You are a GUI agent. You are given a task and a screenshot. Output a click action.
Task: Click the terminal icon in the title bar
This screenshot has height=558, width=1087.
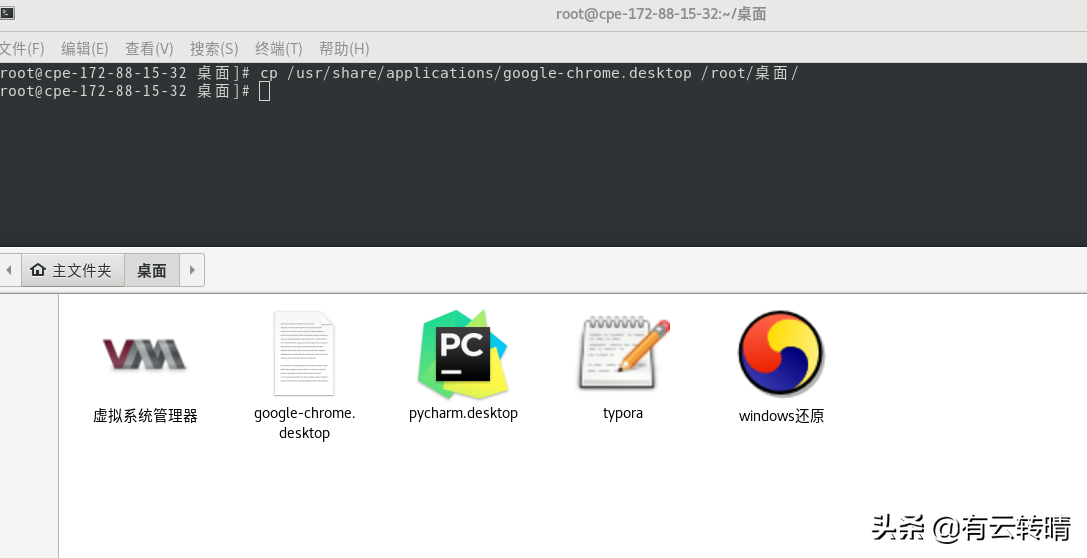tap(6, 13)
